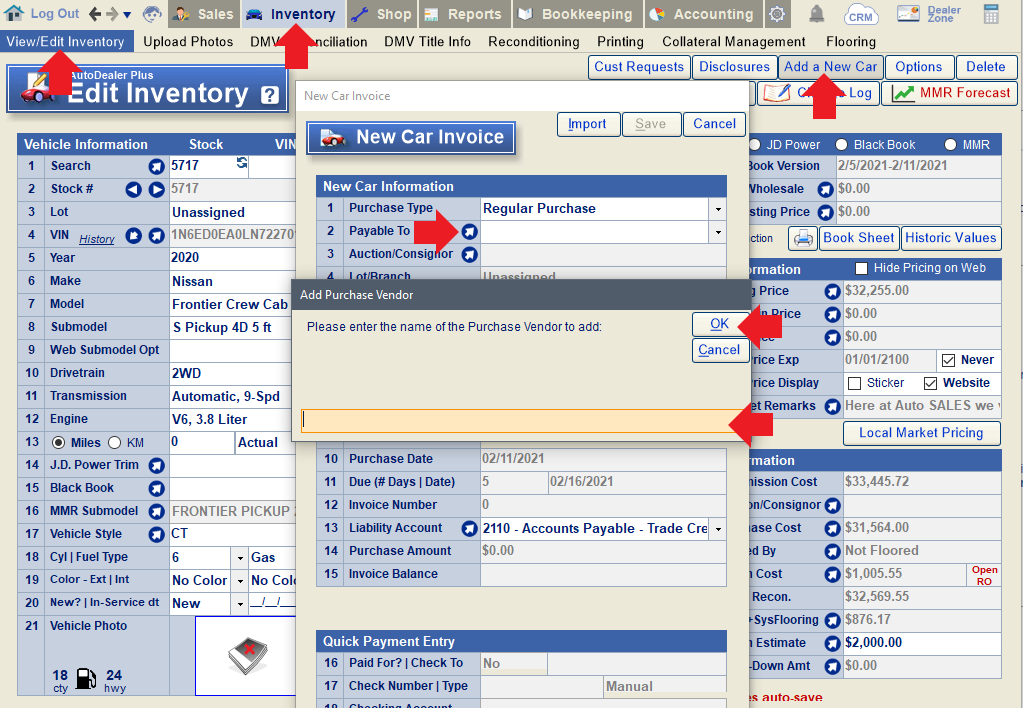Open the Collateral Management menu
Image resolution: width=1023 pixels, height=708 pixels.
(x=733, y=42)
